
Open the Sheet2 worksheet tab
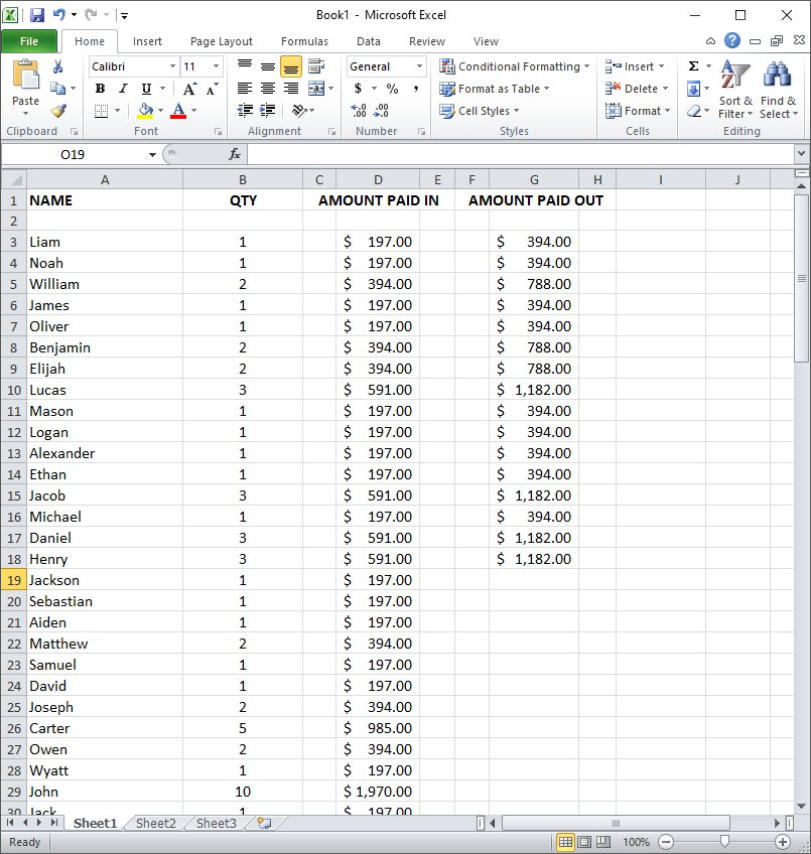(x=156, y=823)
